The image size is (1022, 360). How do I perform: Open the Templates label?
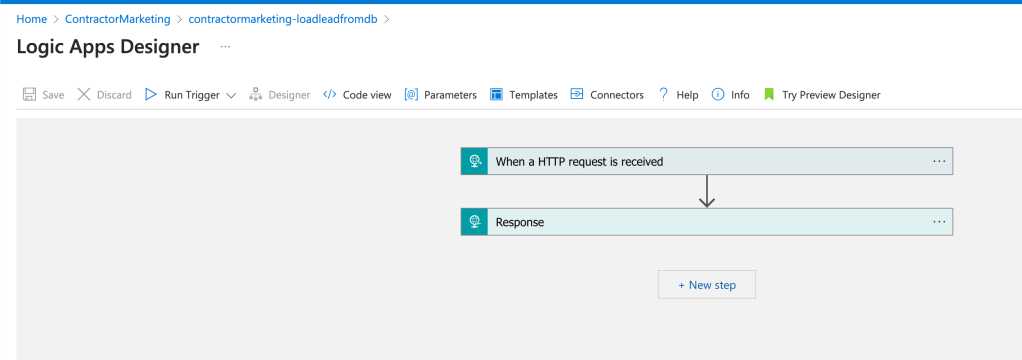[x=533, y=95]
